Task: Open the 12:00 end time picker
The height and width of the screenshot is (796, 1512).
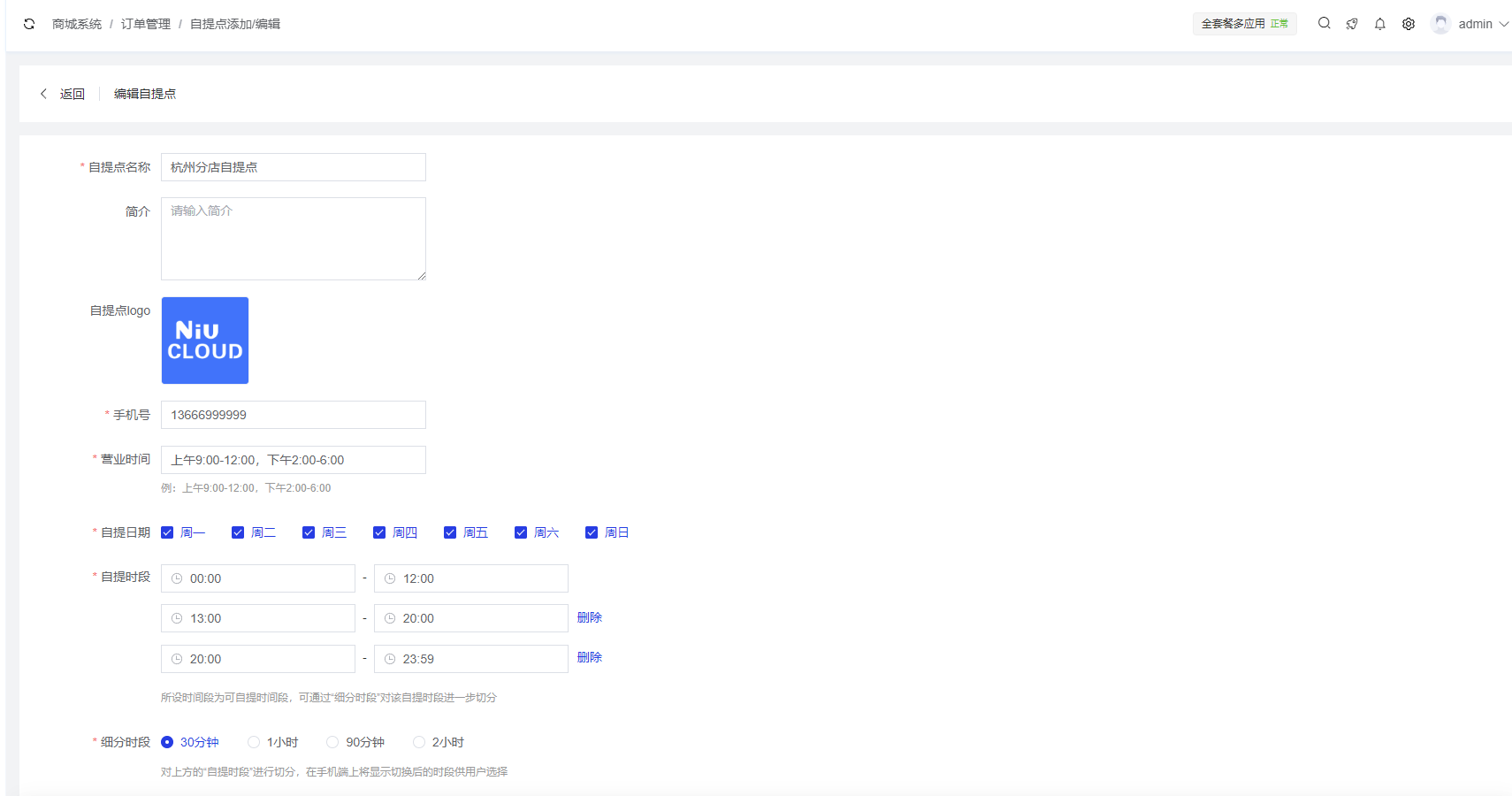Action: tap(470, 578)
